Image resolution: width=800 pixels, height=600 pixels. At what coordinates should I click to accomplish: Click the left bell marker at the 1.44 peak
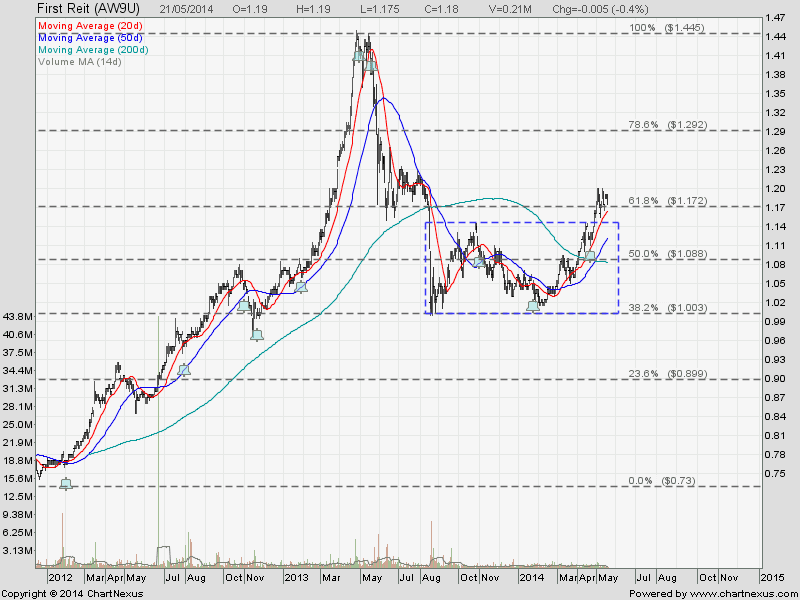359,56
